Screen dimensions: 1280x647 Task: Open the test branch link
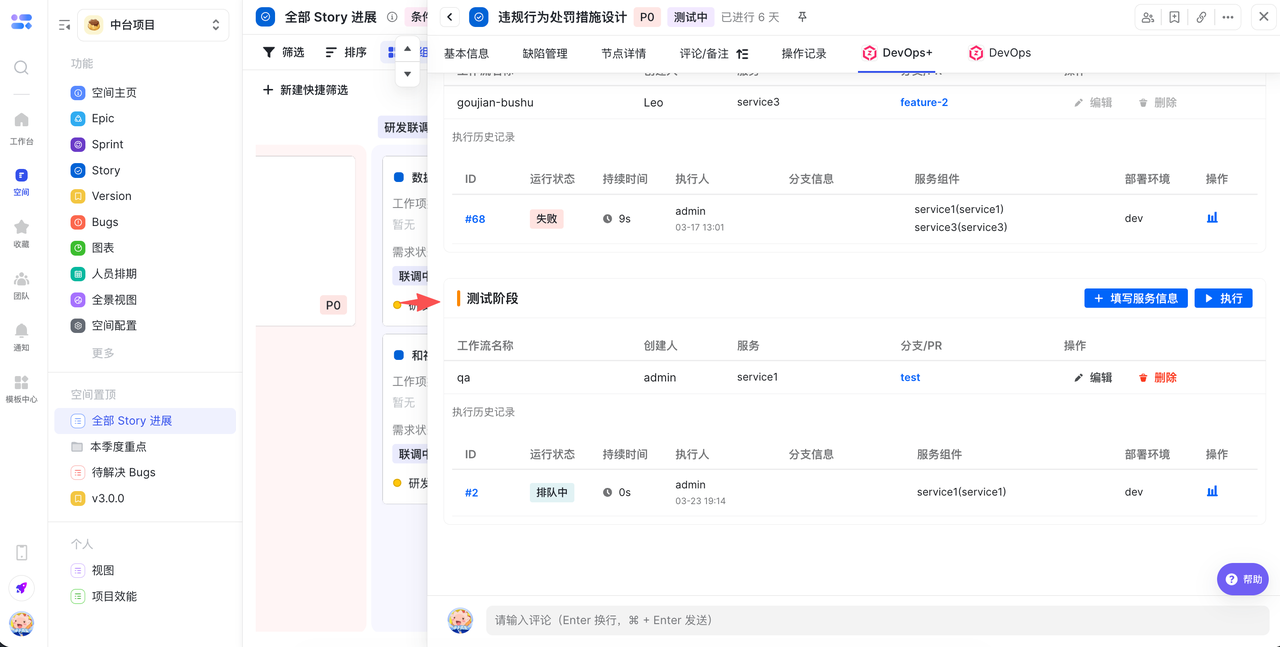click(x=910, y=377)
